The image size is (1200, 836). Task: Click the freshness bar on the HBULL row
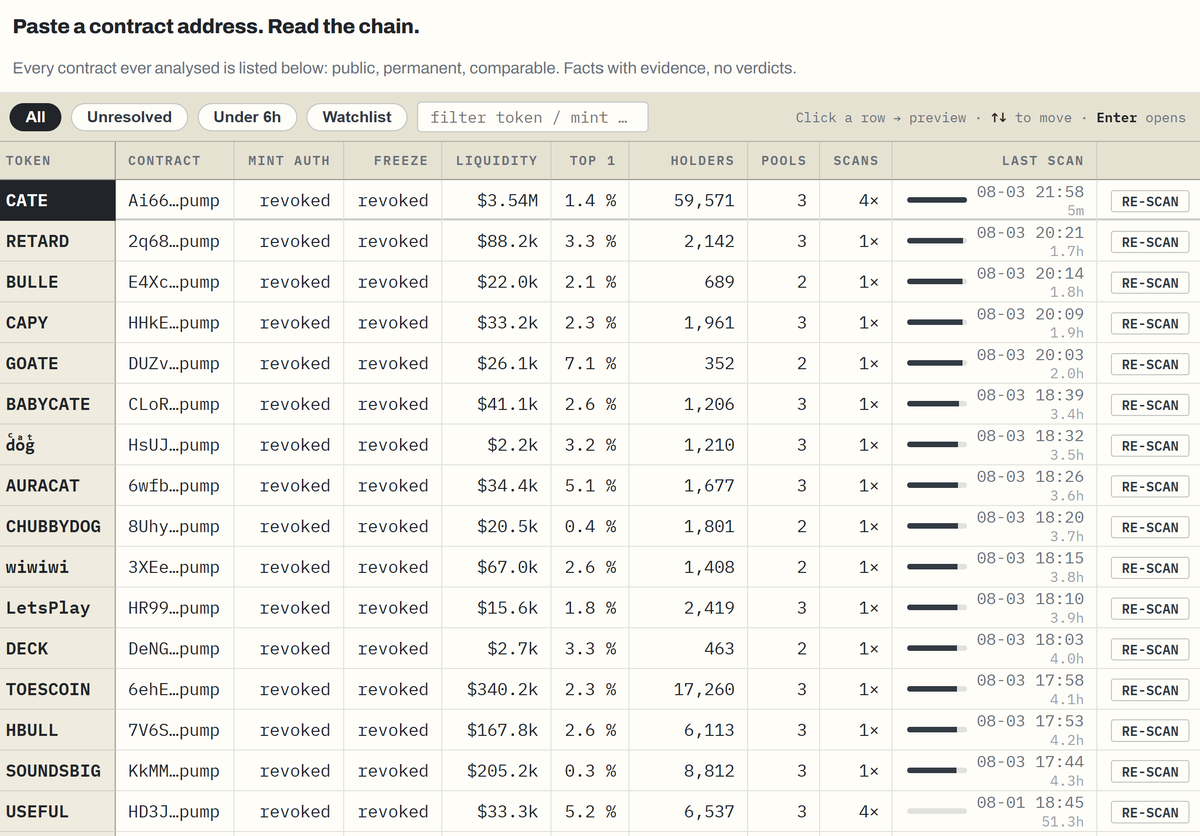pyautogui.click(x=937, y=730)
